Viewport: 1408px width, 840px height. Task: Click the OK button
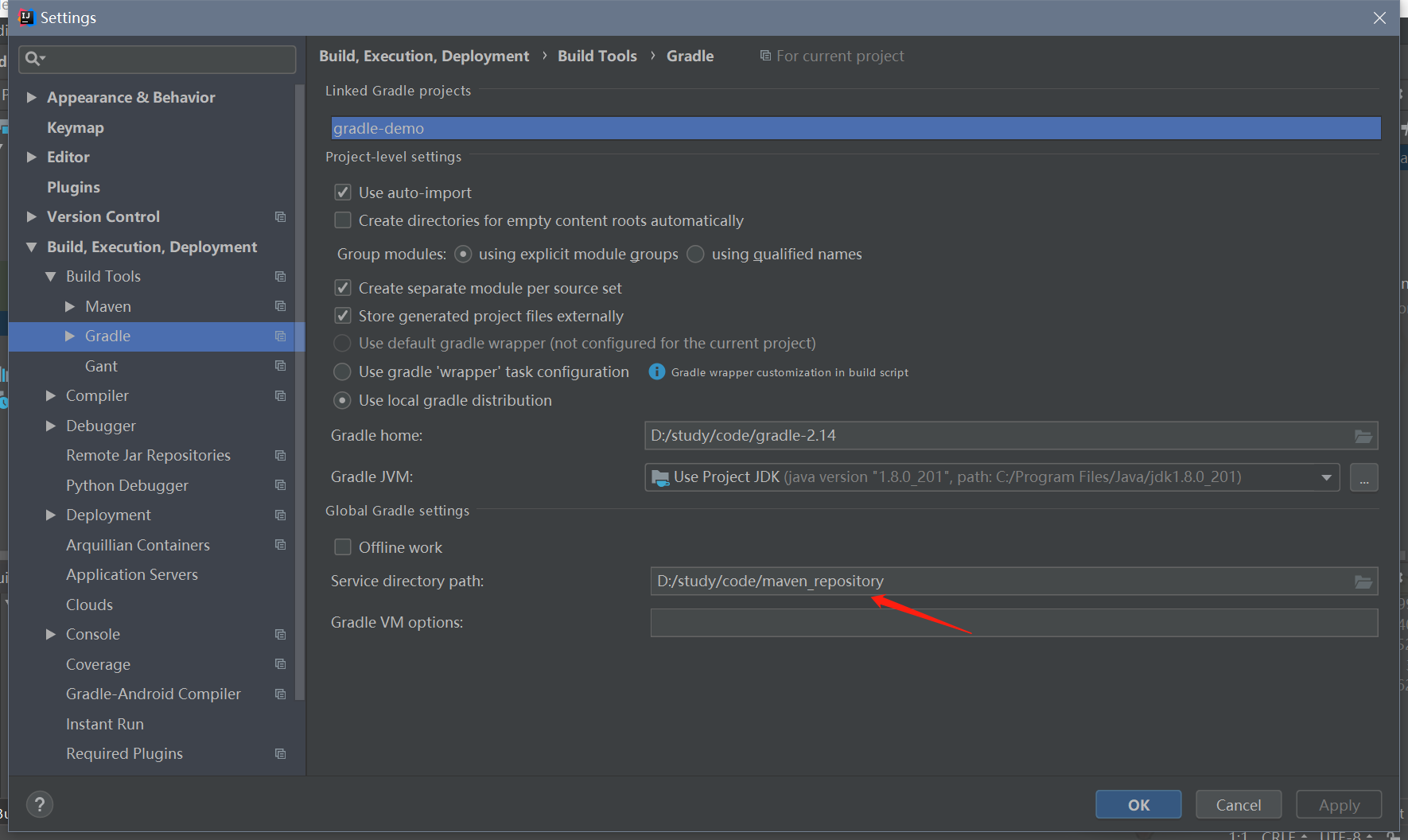coord(1138,804)
